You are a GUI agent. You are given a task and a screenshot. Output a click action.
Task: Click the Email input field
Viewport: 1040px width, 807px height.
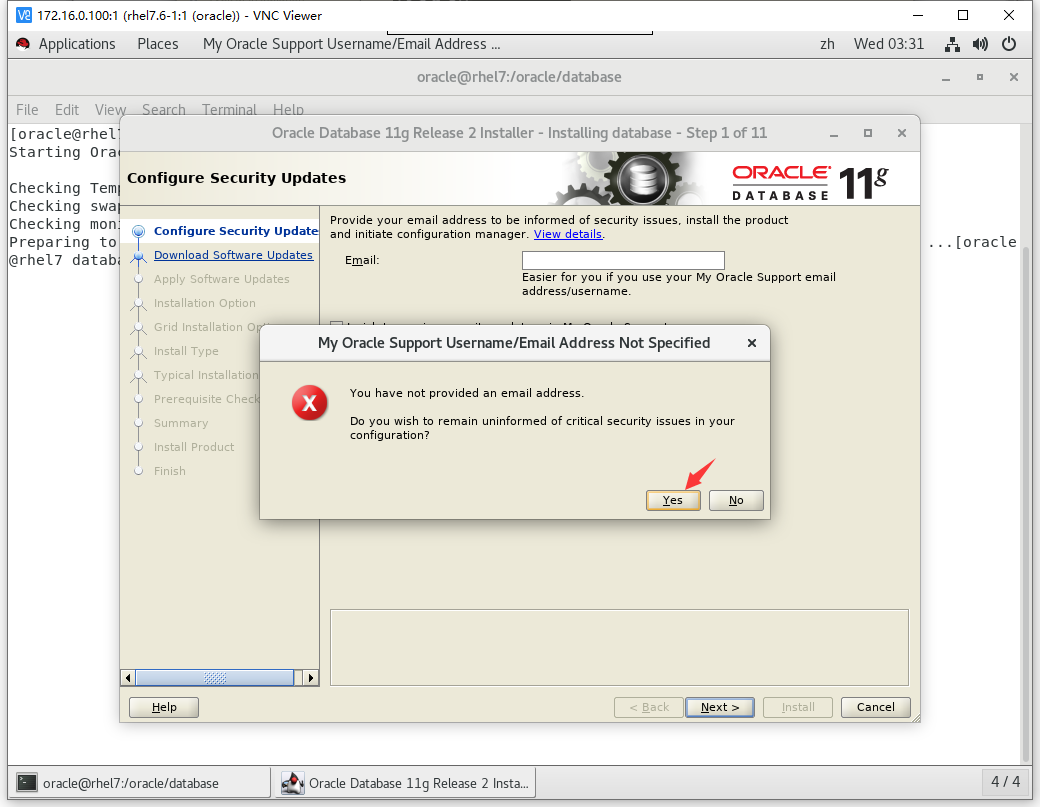click(x=623, y=260)
